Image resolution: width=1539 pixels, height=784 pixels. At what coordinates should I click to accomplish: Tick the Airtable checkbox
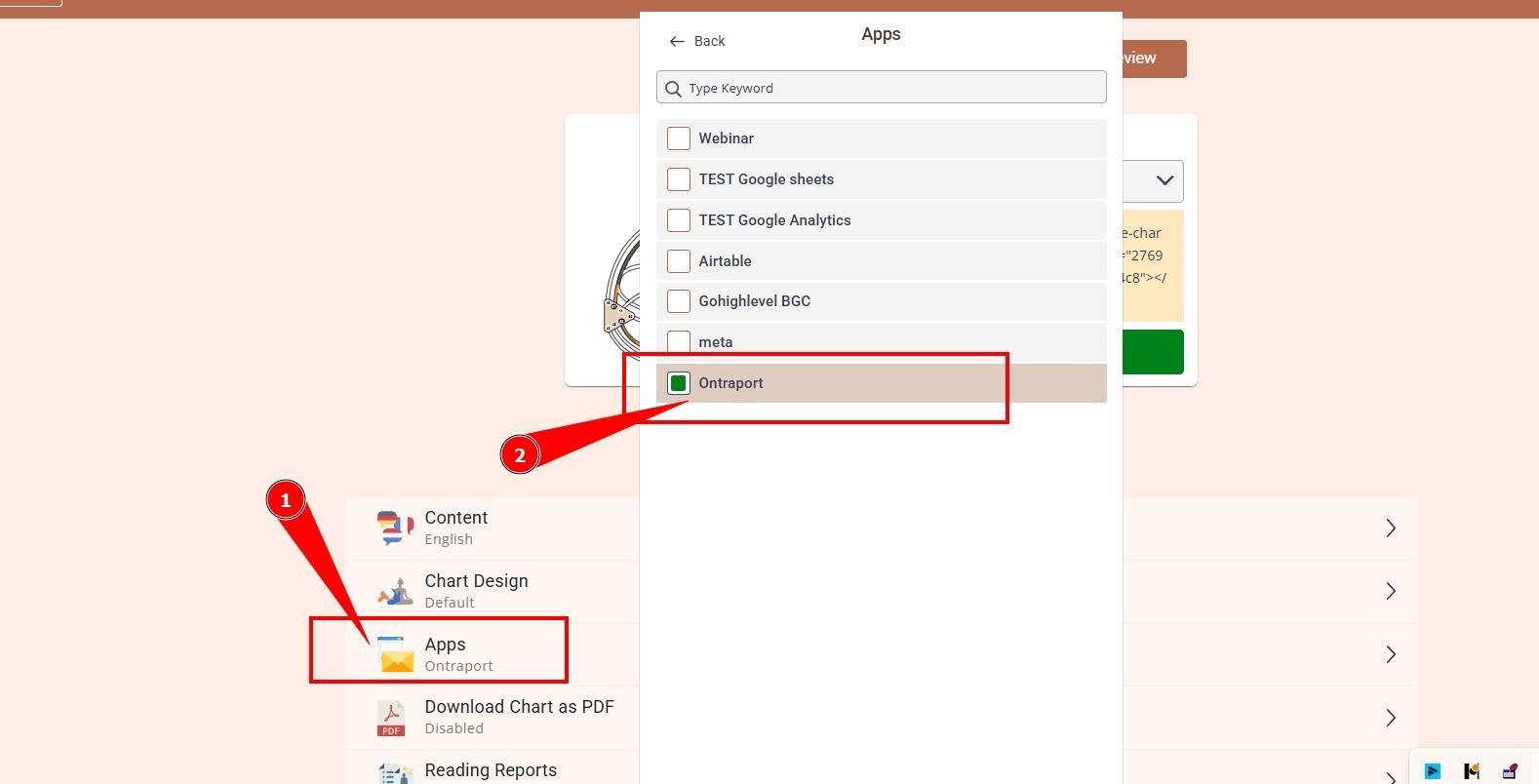coord(679,261)
